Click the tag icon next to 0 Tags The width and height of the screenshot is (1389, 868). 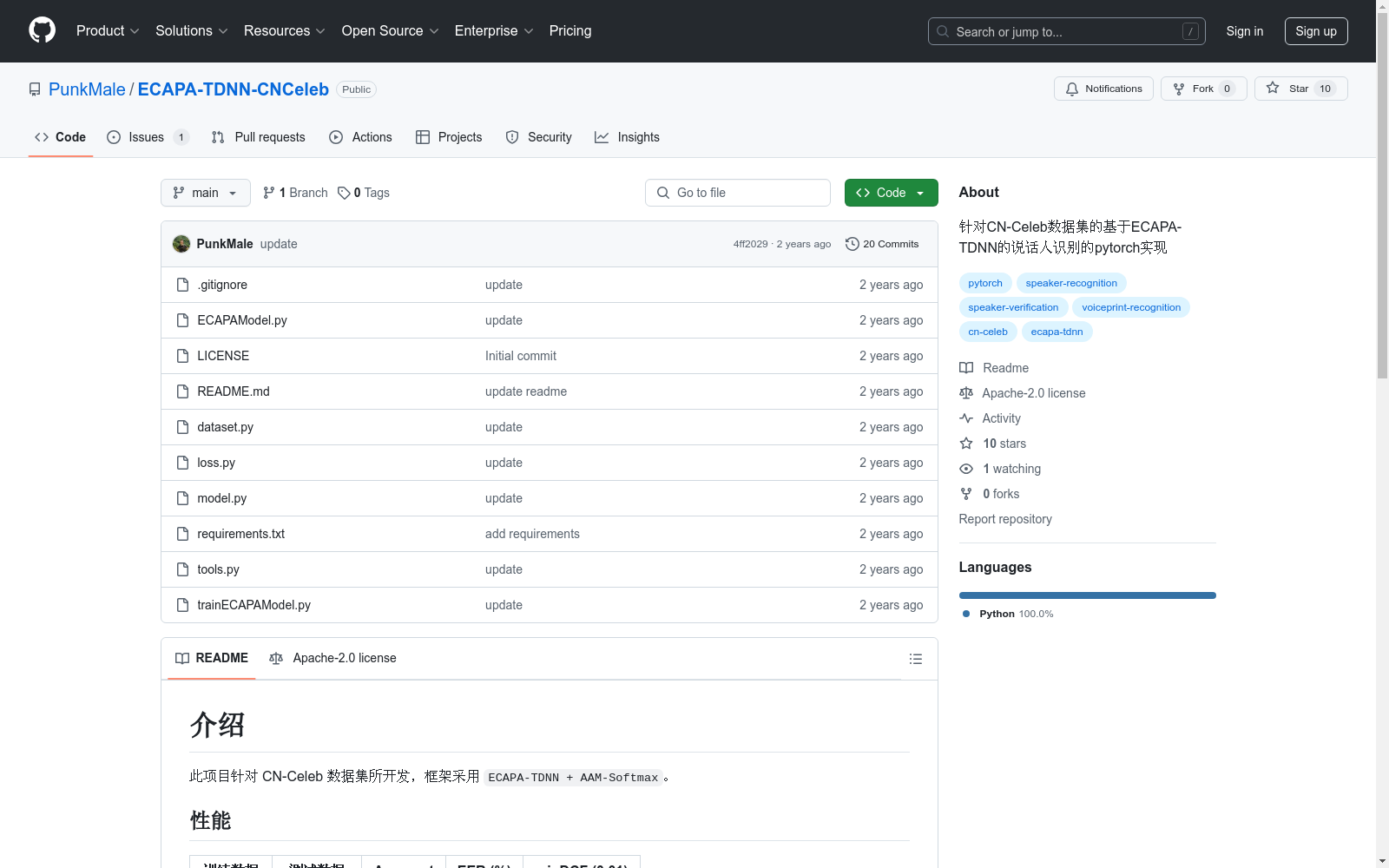pyautogui.click(x=344, y=193)
